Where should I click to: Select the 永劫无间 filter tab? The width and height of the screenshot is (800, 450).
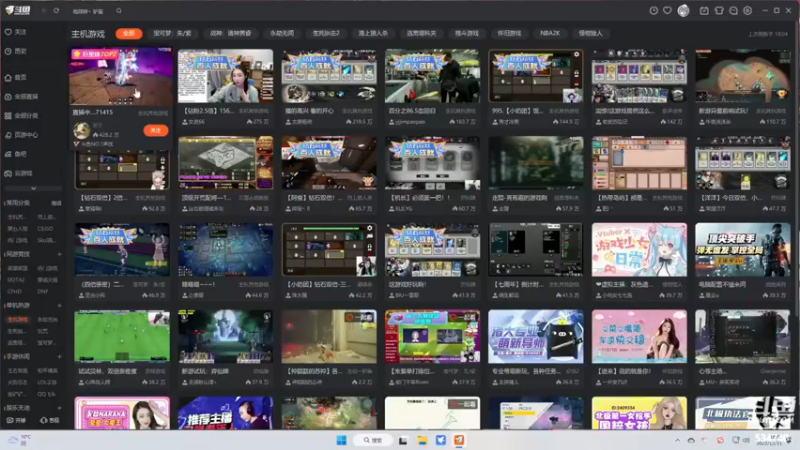pos(282,33)
